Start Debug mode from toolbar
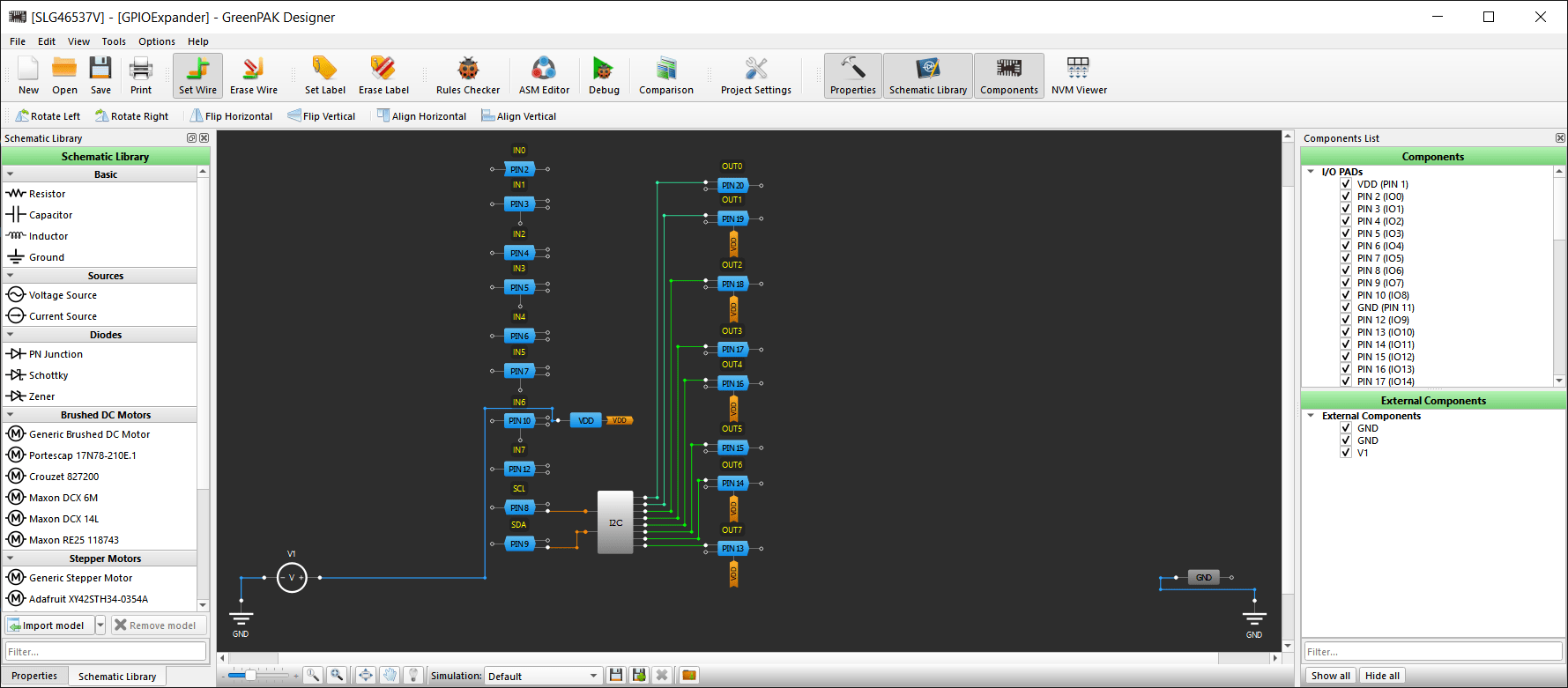Viewport: 1568px width, 688px height. [604, 76]
